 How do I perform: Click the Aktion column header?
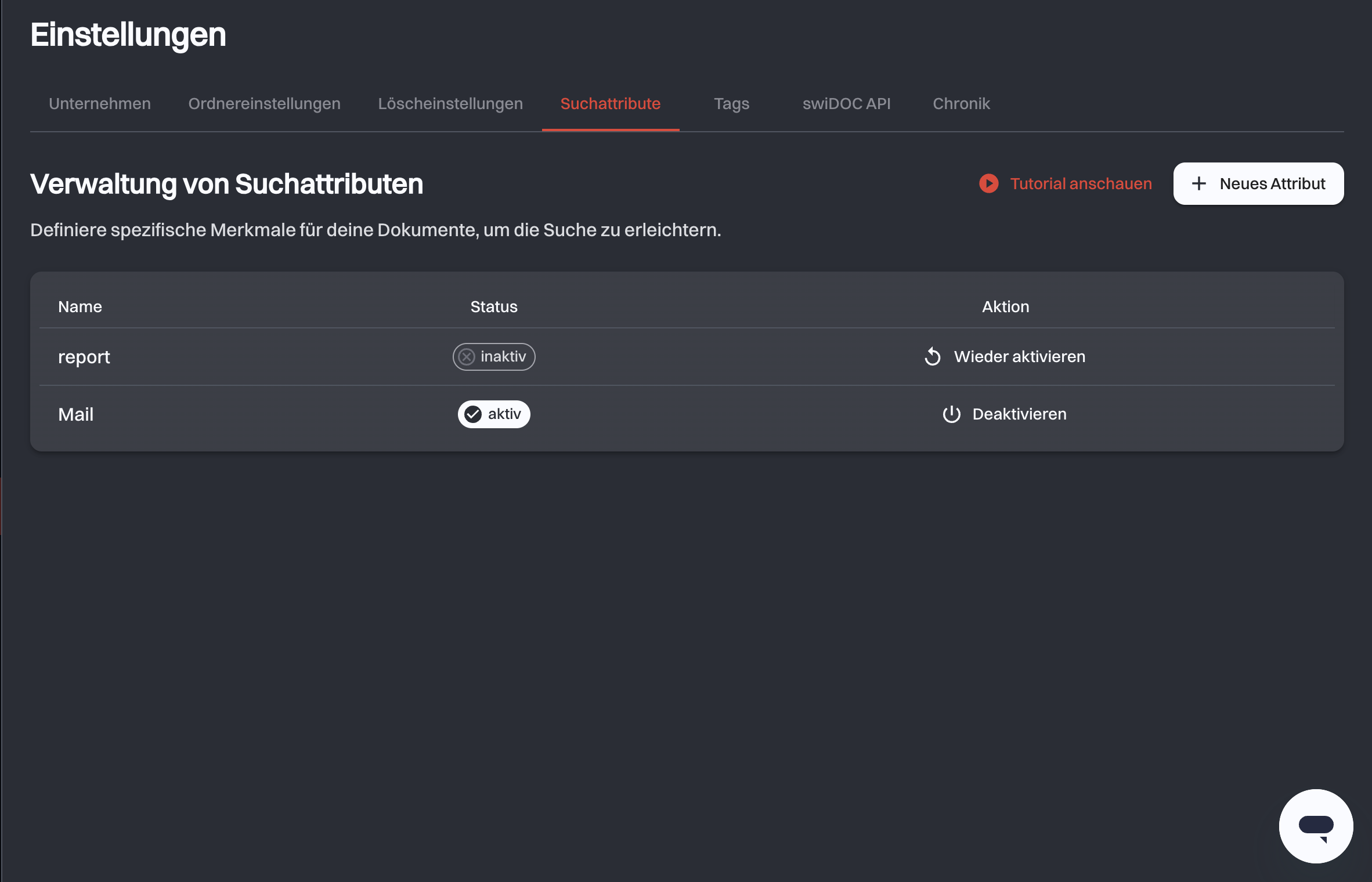(x=1006, y=306)
